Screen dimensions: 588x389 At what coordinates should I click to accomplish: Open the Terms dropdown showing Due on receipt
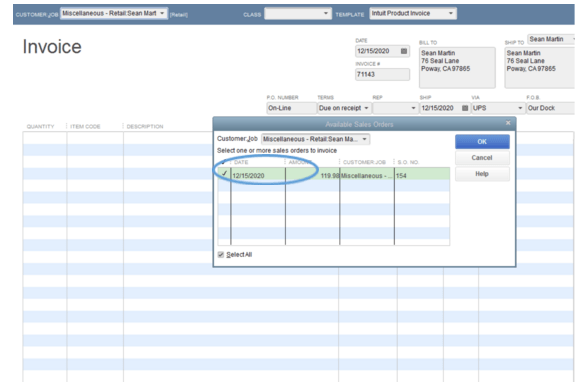tap(366, 108)
